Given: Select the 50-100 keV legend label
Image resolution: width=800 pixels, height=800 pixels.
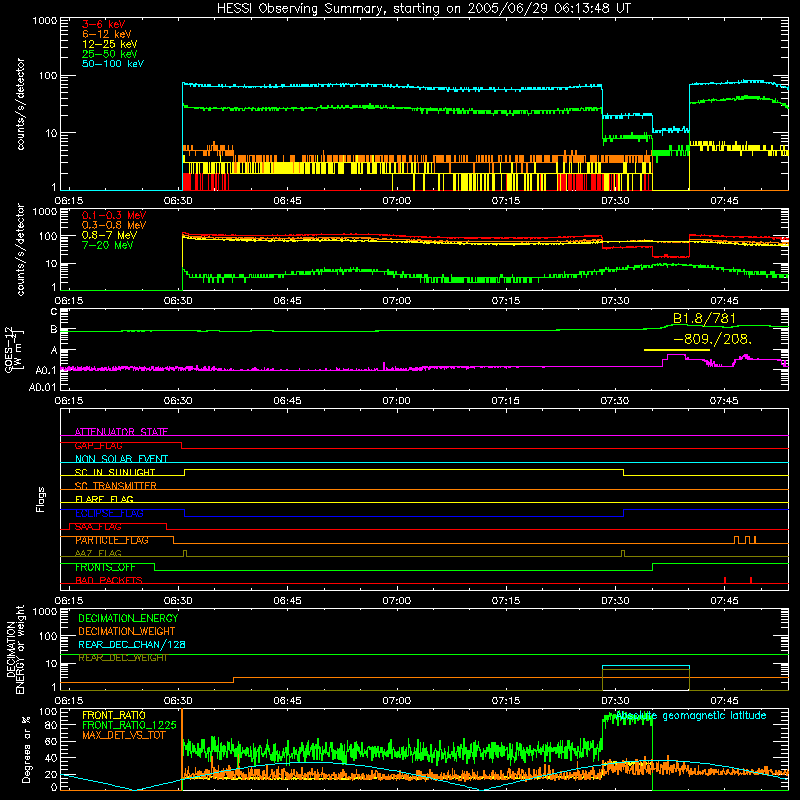Looking at the screenshot, I should coord(113,64).
